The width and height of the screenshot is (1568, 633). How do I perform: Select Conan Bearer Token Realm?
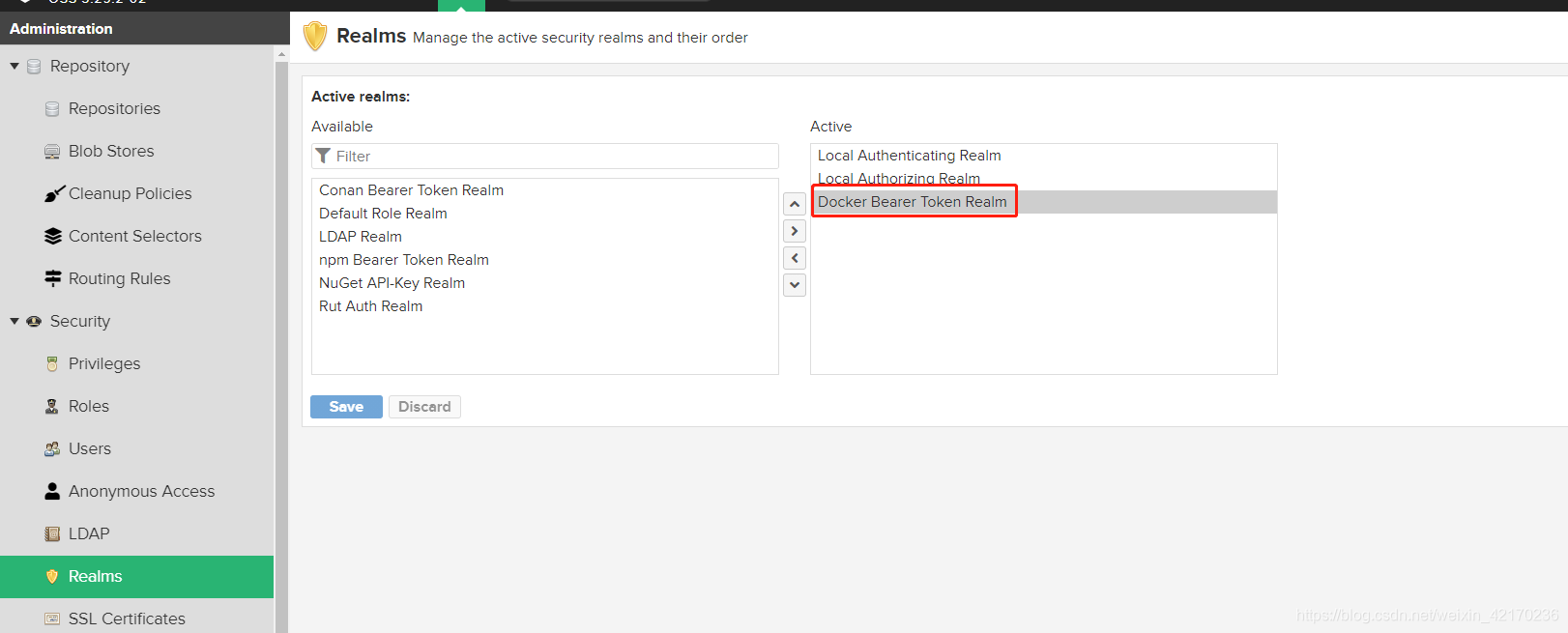pyautogui.click(x=545, y=190)
